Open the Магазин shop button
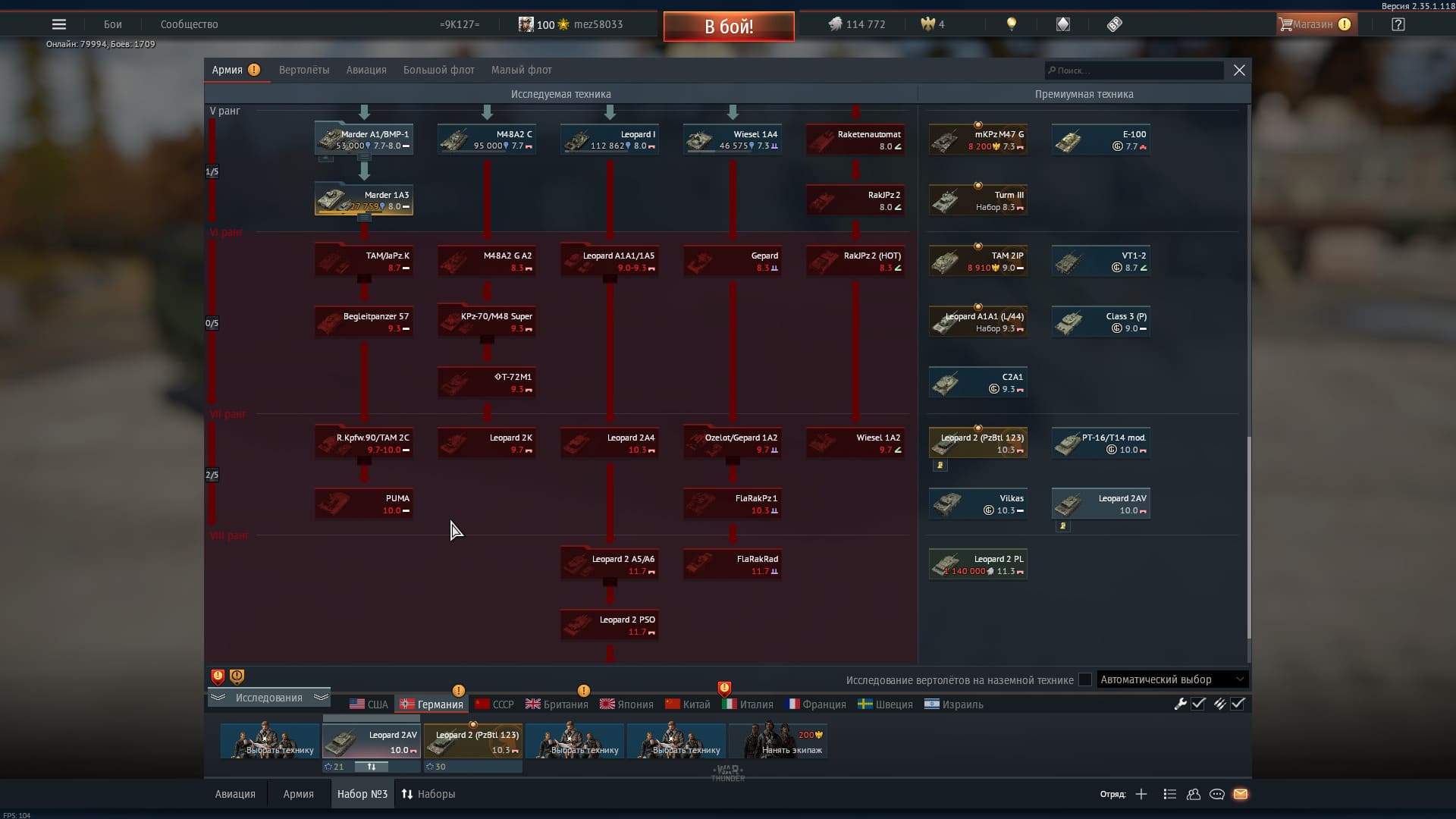 tap(1316, 24)
